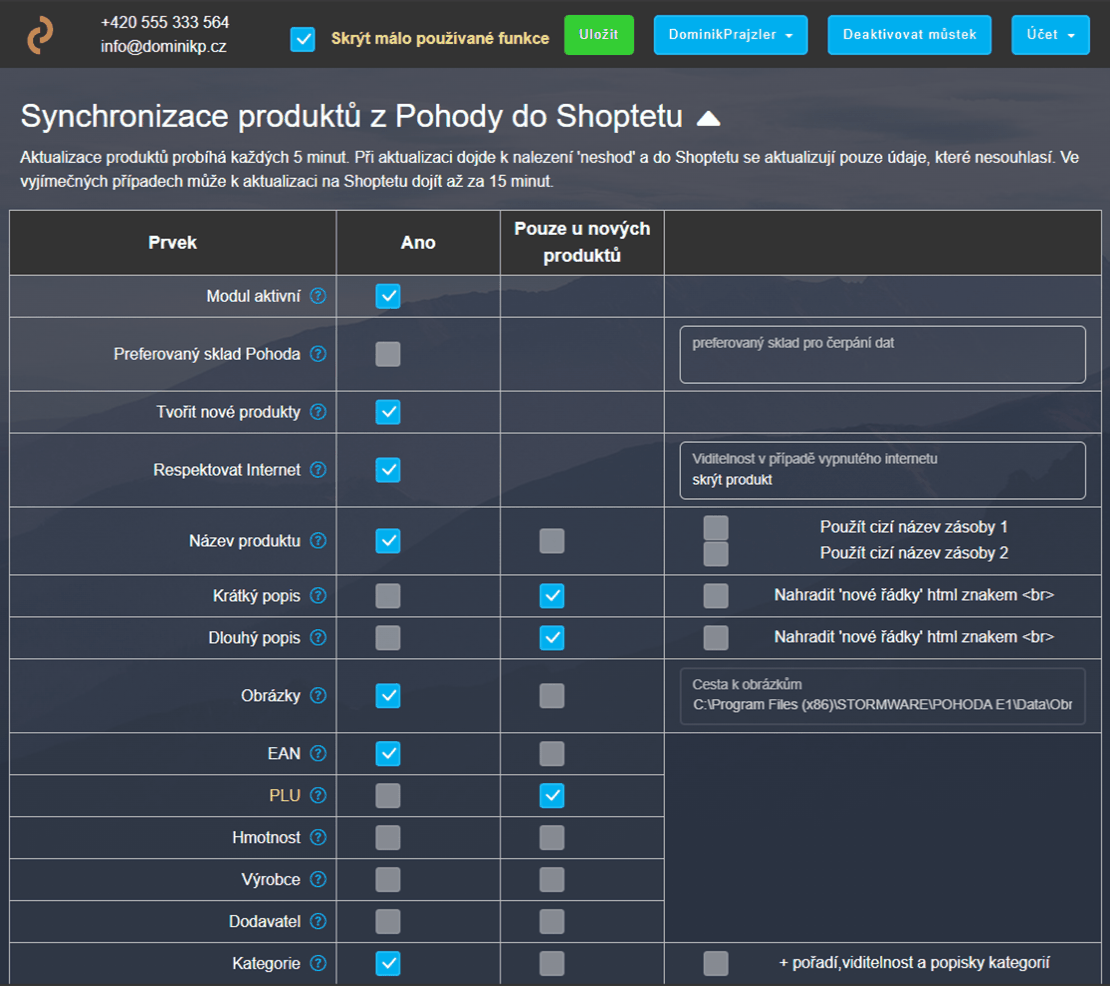Screen dimensions: 1110x986
Task: Uncheck Kategorie Ano checkbox
Action: coord(388,963)
